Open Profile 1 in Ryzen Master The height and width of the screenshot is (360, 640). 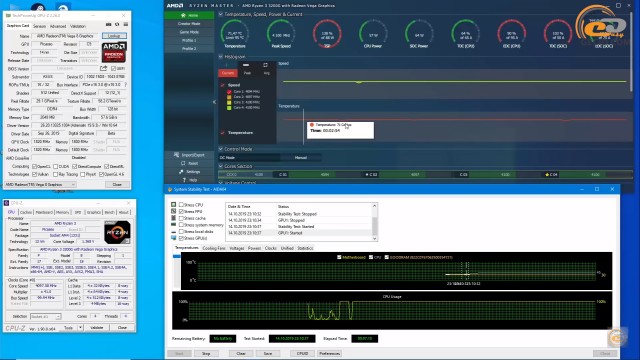pyautogui.click(x=189, y=40)
